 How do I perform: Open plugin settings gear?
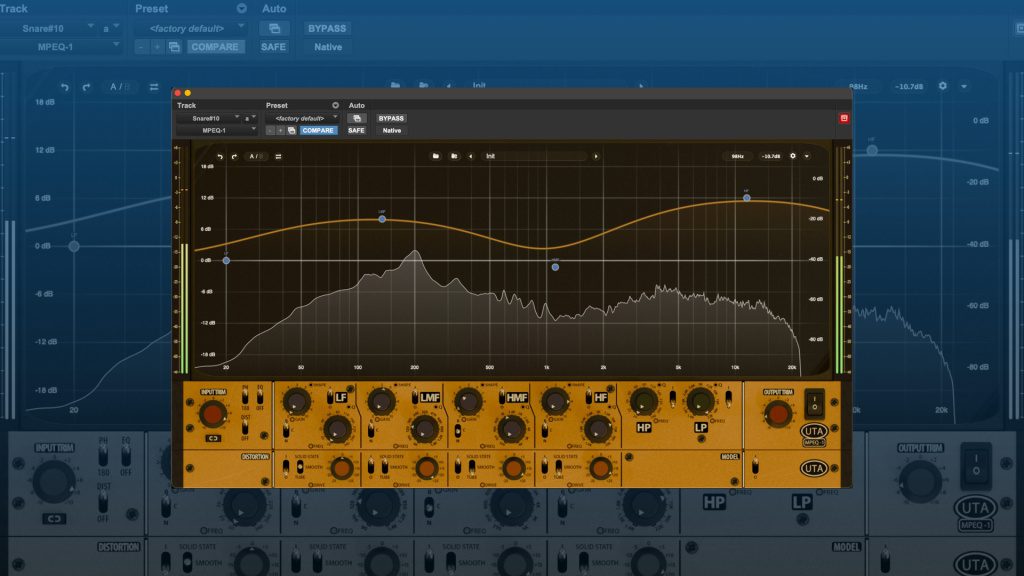click(x=793, y=156)
